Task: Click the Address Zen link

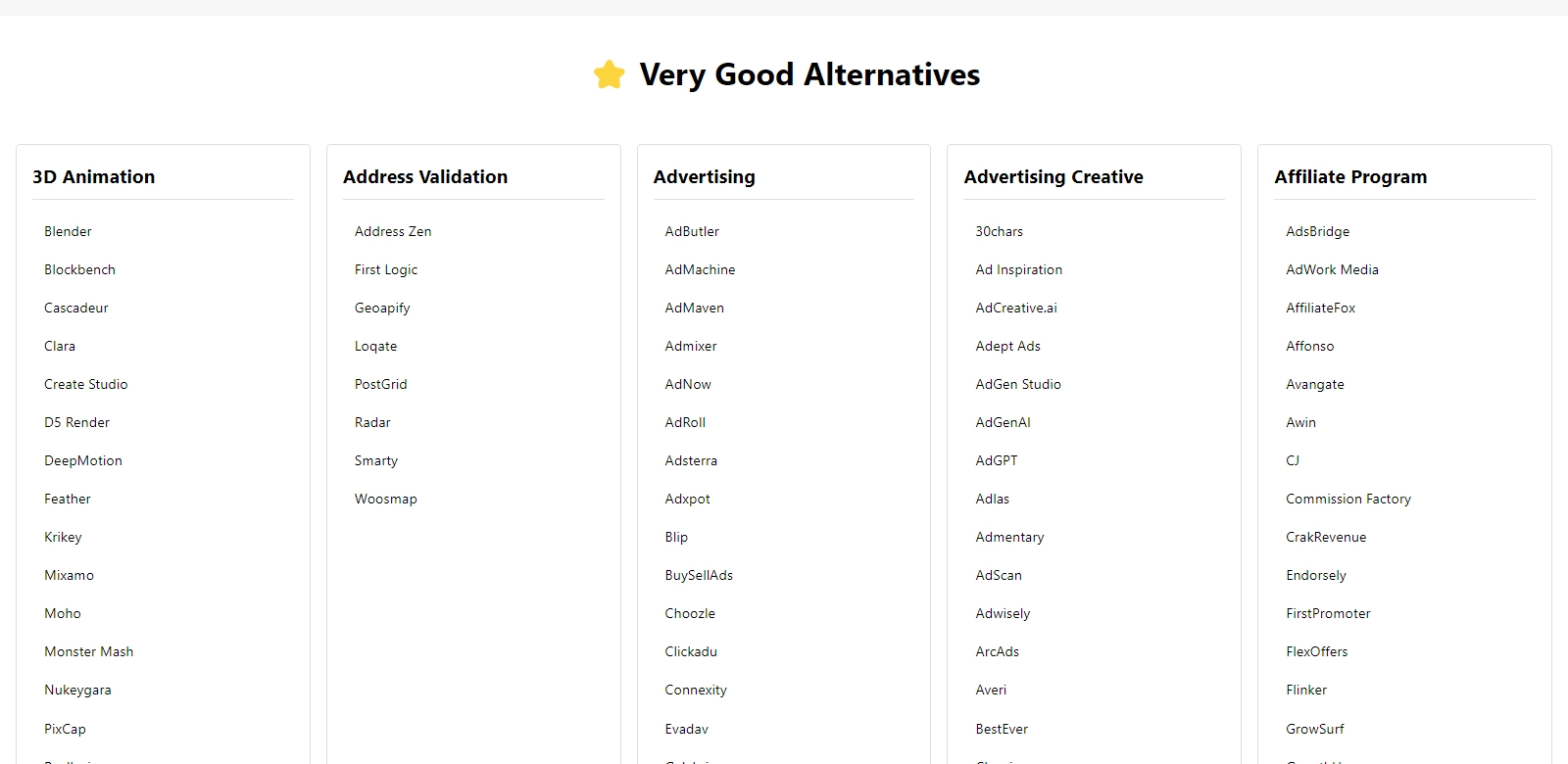Action: (392, 231)
